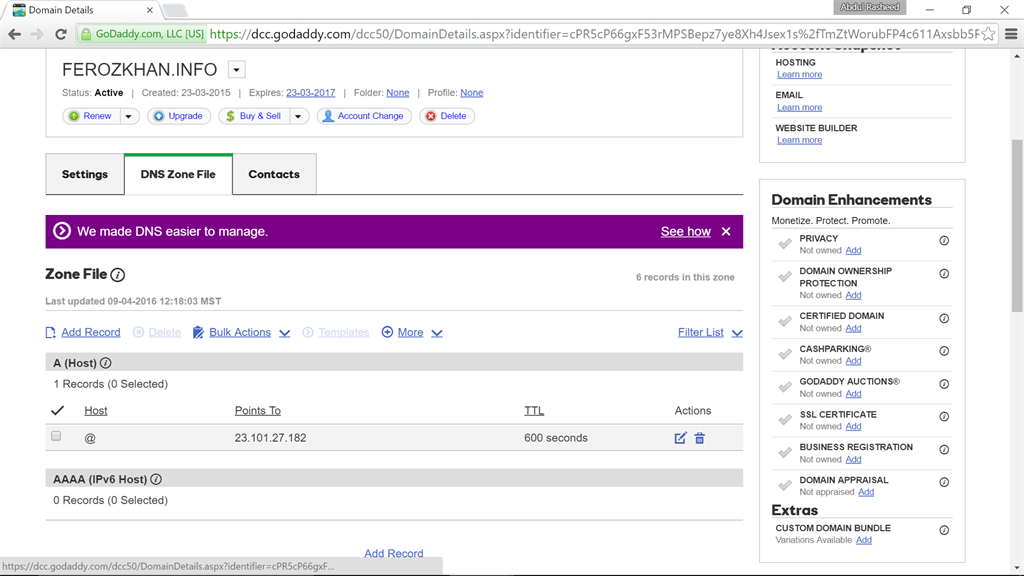This screenshot has width=1024, height=576.
Task: Click info icon for Certified Domain
Action: pos(944,318)
